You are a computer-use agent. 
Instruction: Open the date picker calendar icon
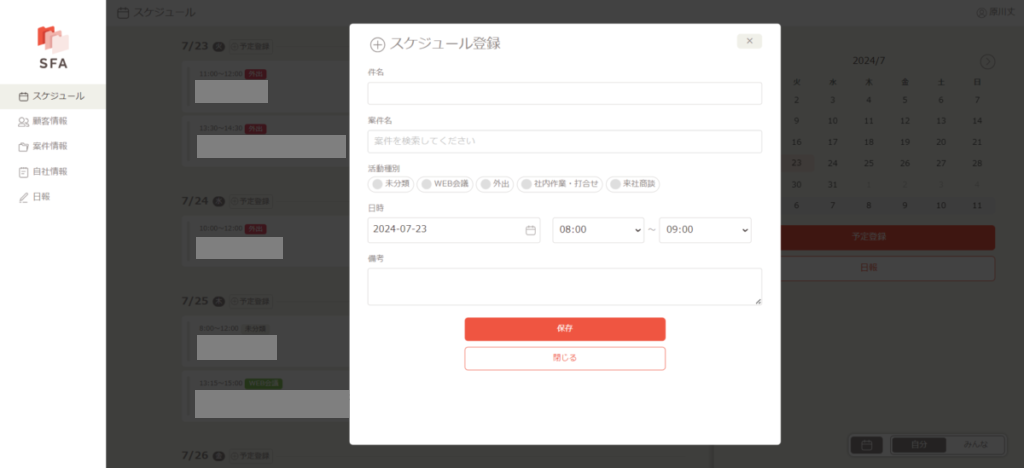tap(530, 230)
